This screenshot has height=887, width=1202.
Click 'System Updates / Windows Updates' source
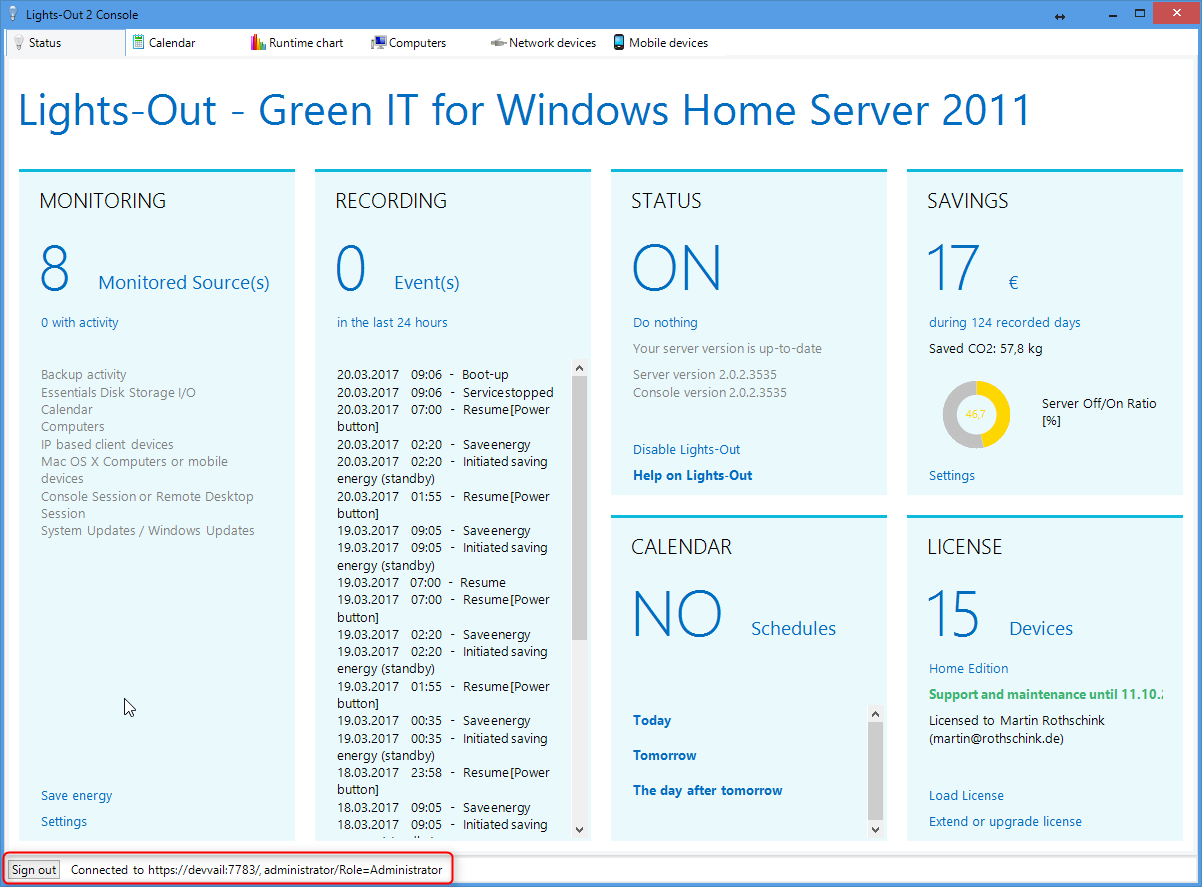click(x=148, y=531)
